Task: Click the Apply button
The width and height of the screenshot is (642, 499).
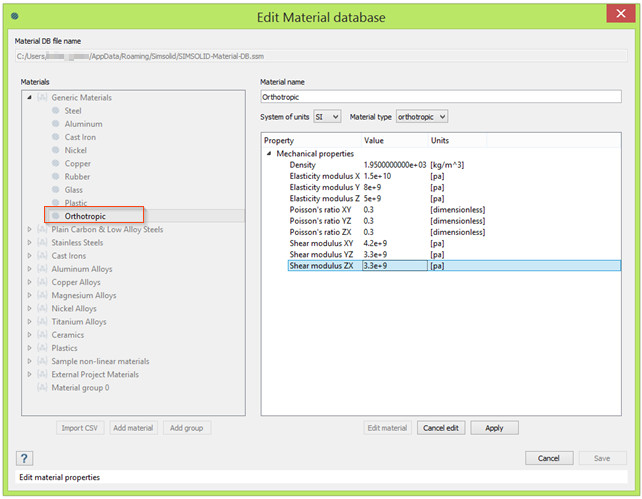Action: pos(494,428)
